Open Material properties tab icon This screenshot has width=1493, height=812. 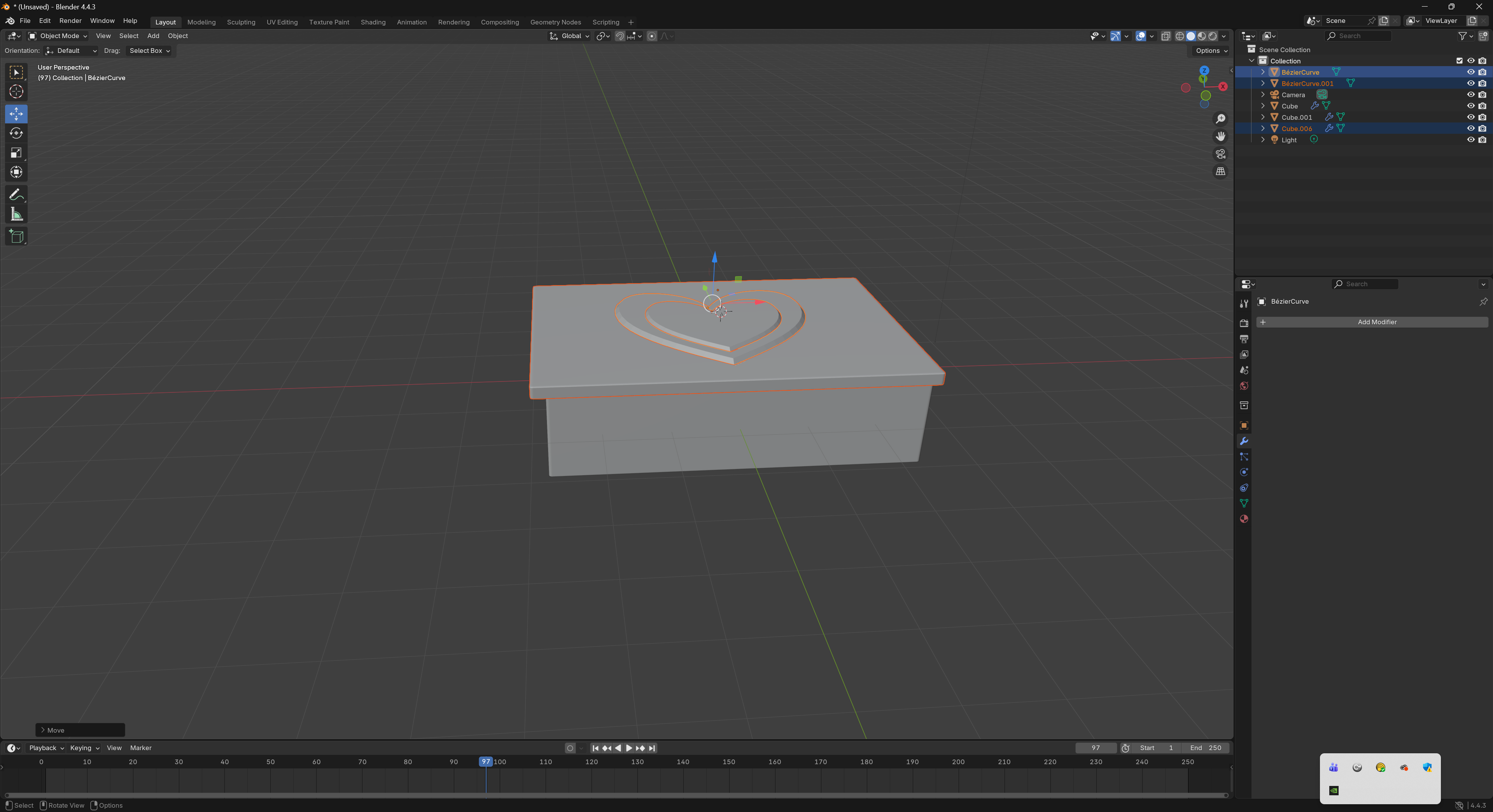1244,519
